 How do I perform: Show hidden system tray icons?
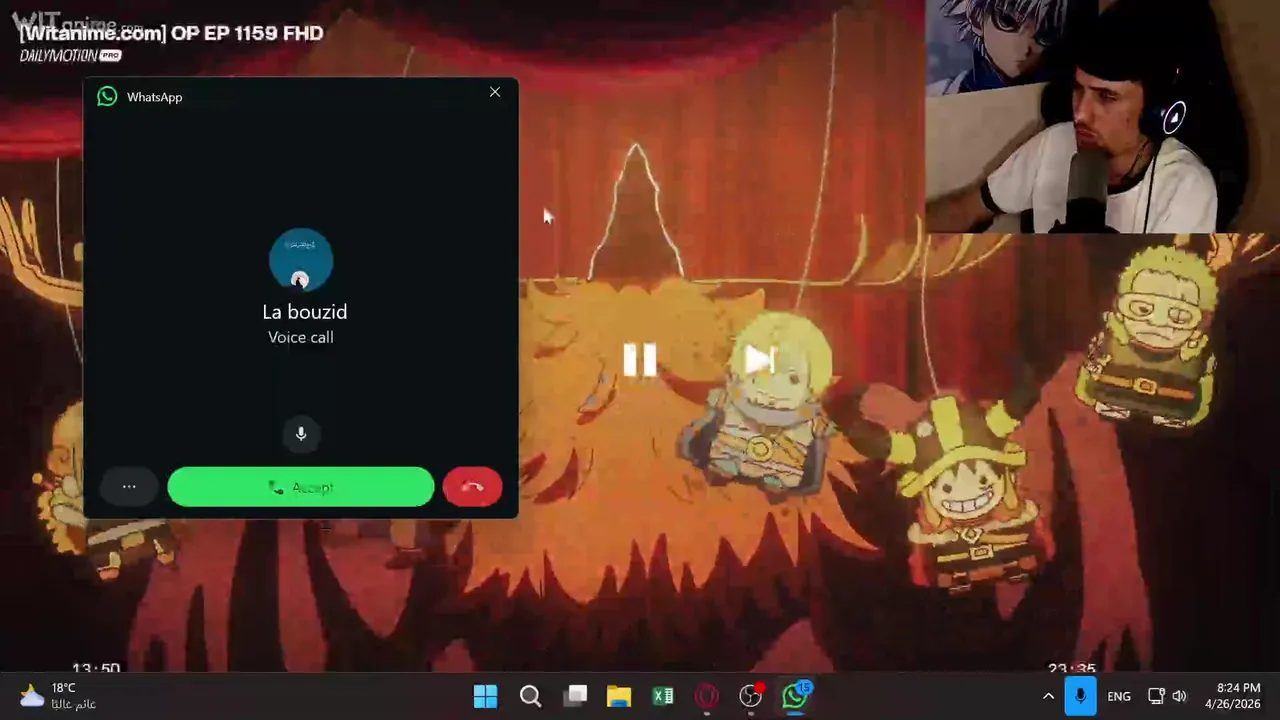(1048, 696)
